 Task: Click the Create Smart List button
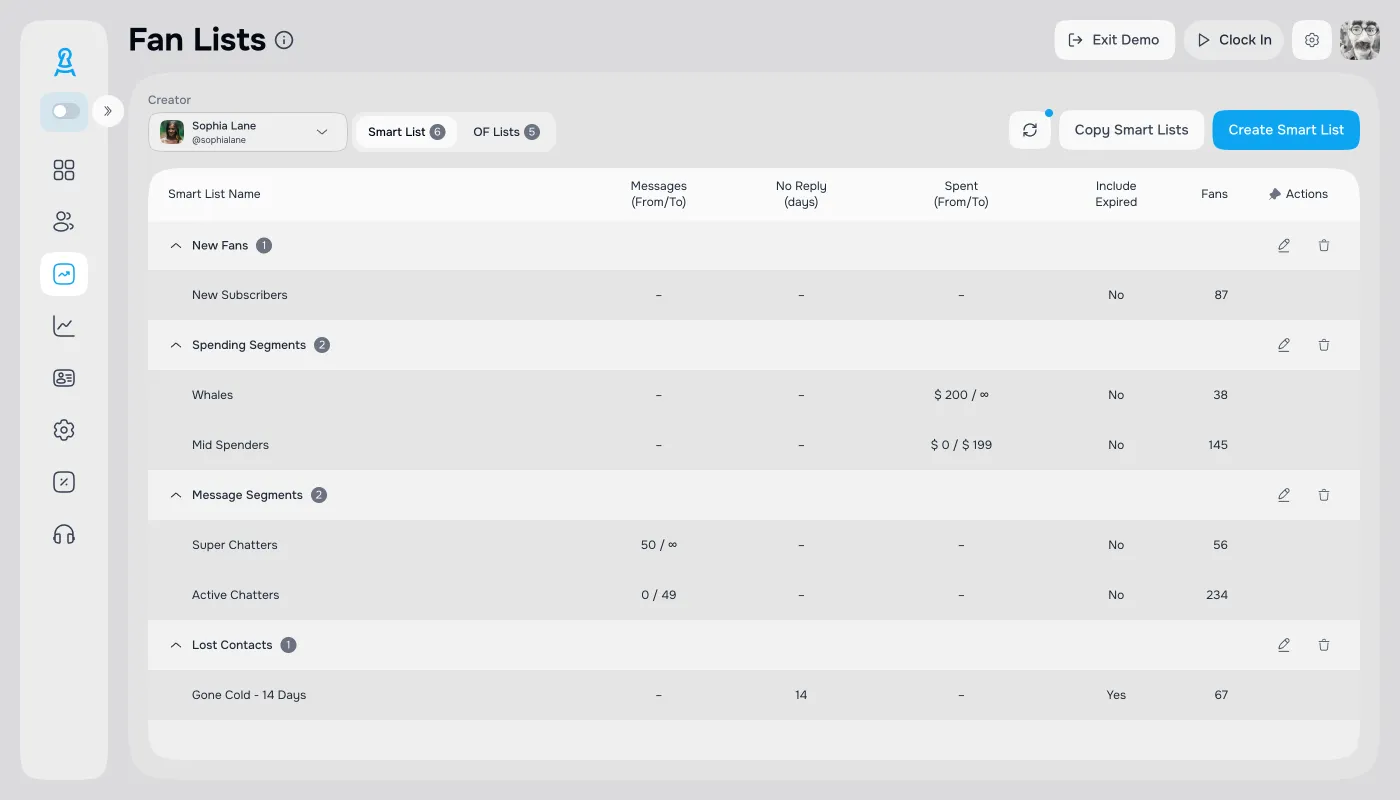pos(1286,130)
